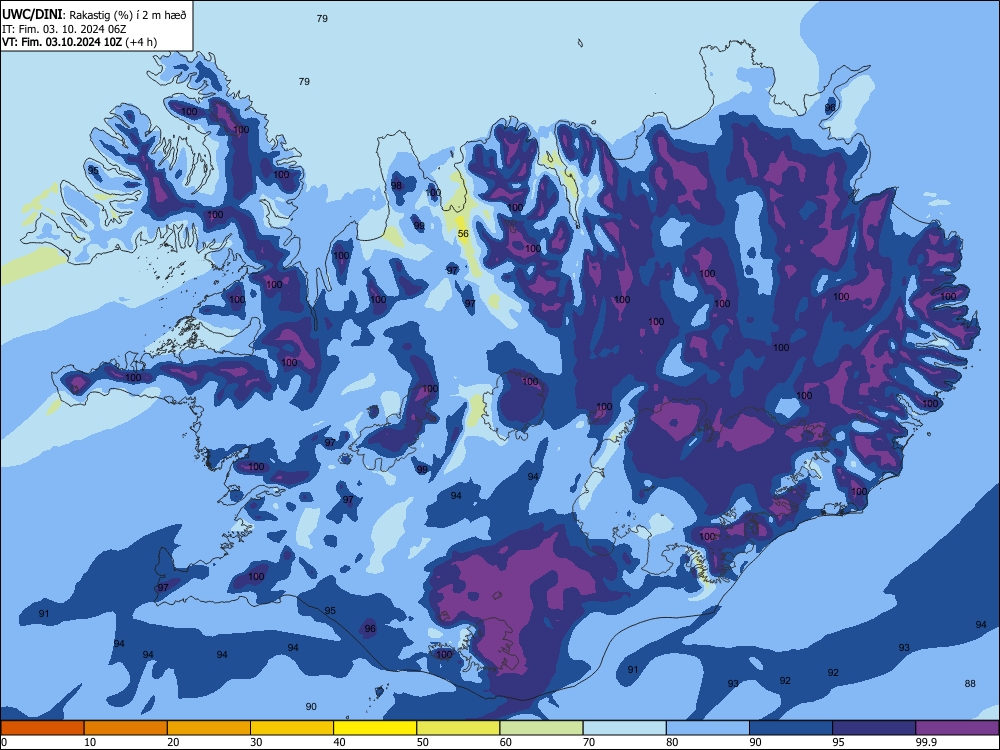Click the 0–10 dark orange legend swatch

(42, 728)
